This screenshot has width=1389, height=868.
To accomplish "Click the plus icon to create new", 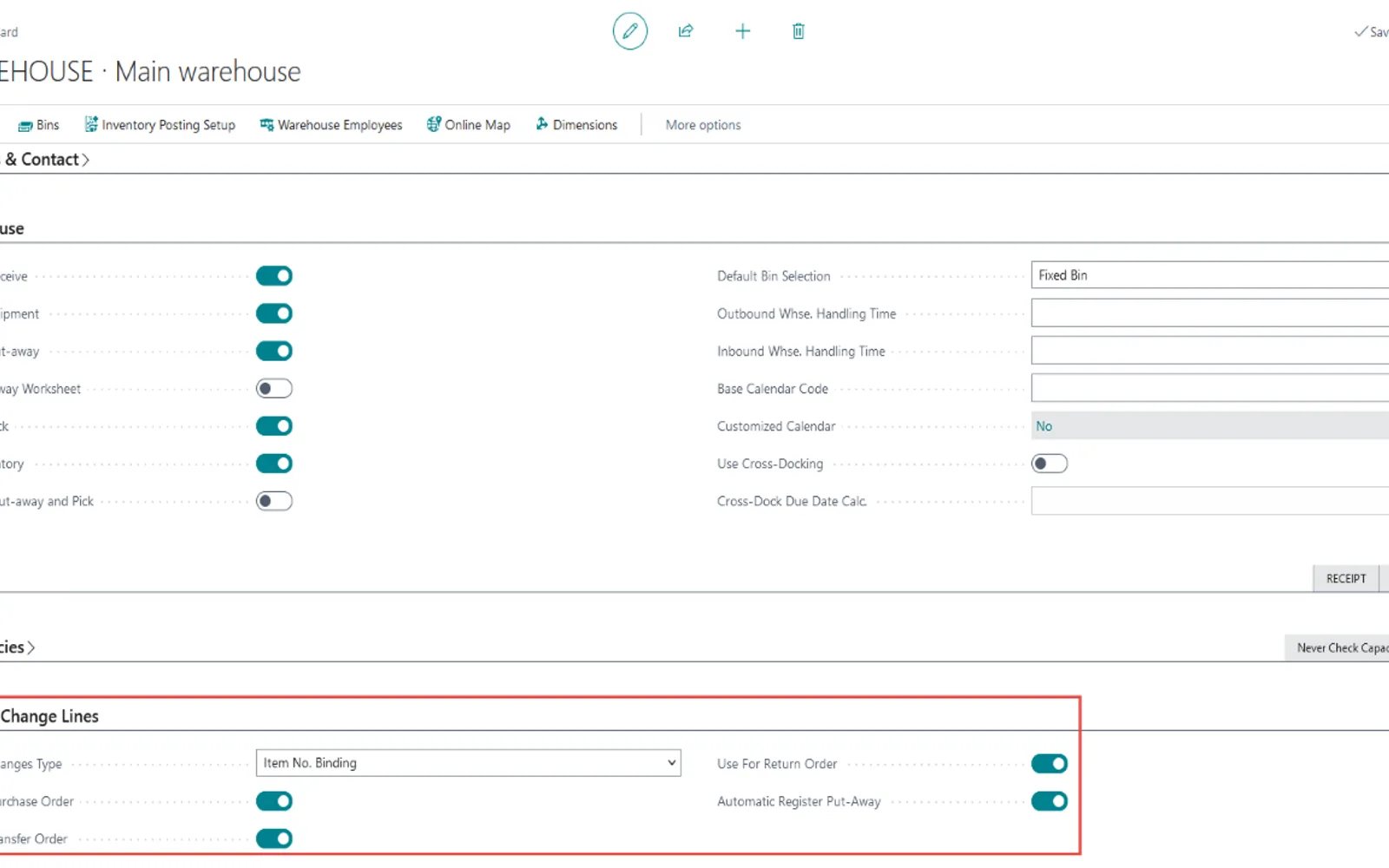I will (x=742, y=31).
